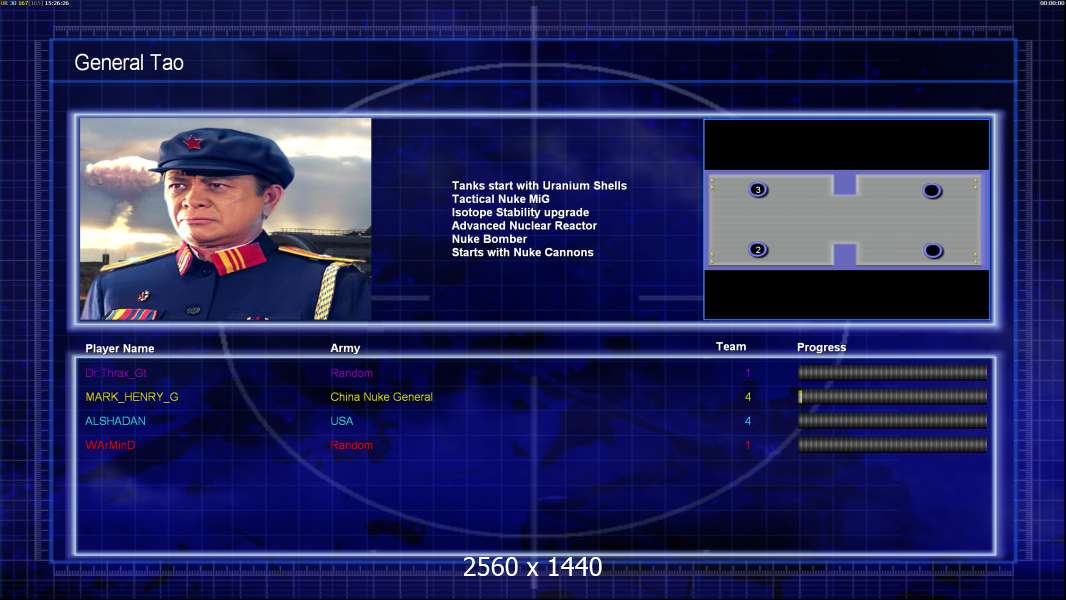
Task: Click the Player Name column header
Action: [120, 349]
